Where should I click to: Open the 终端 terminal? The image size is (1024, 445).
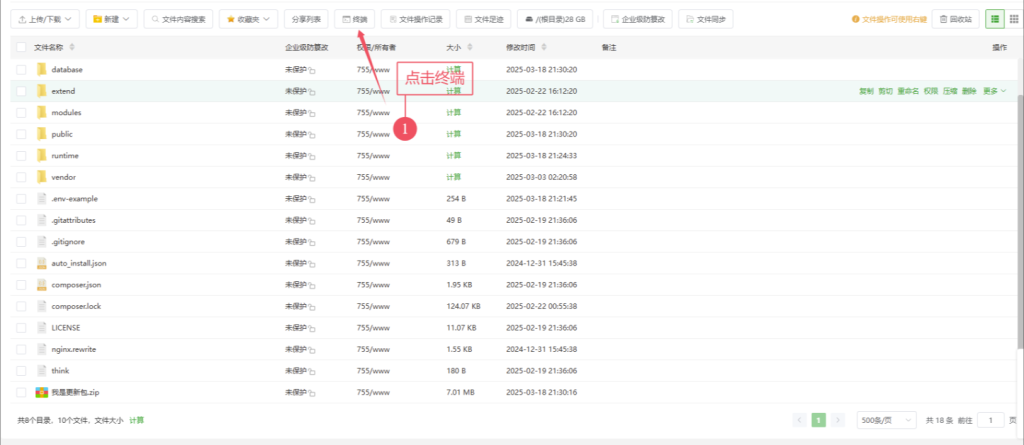pos(355,20)
